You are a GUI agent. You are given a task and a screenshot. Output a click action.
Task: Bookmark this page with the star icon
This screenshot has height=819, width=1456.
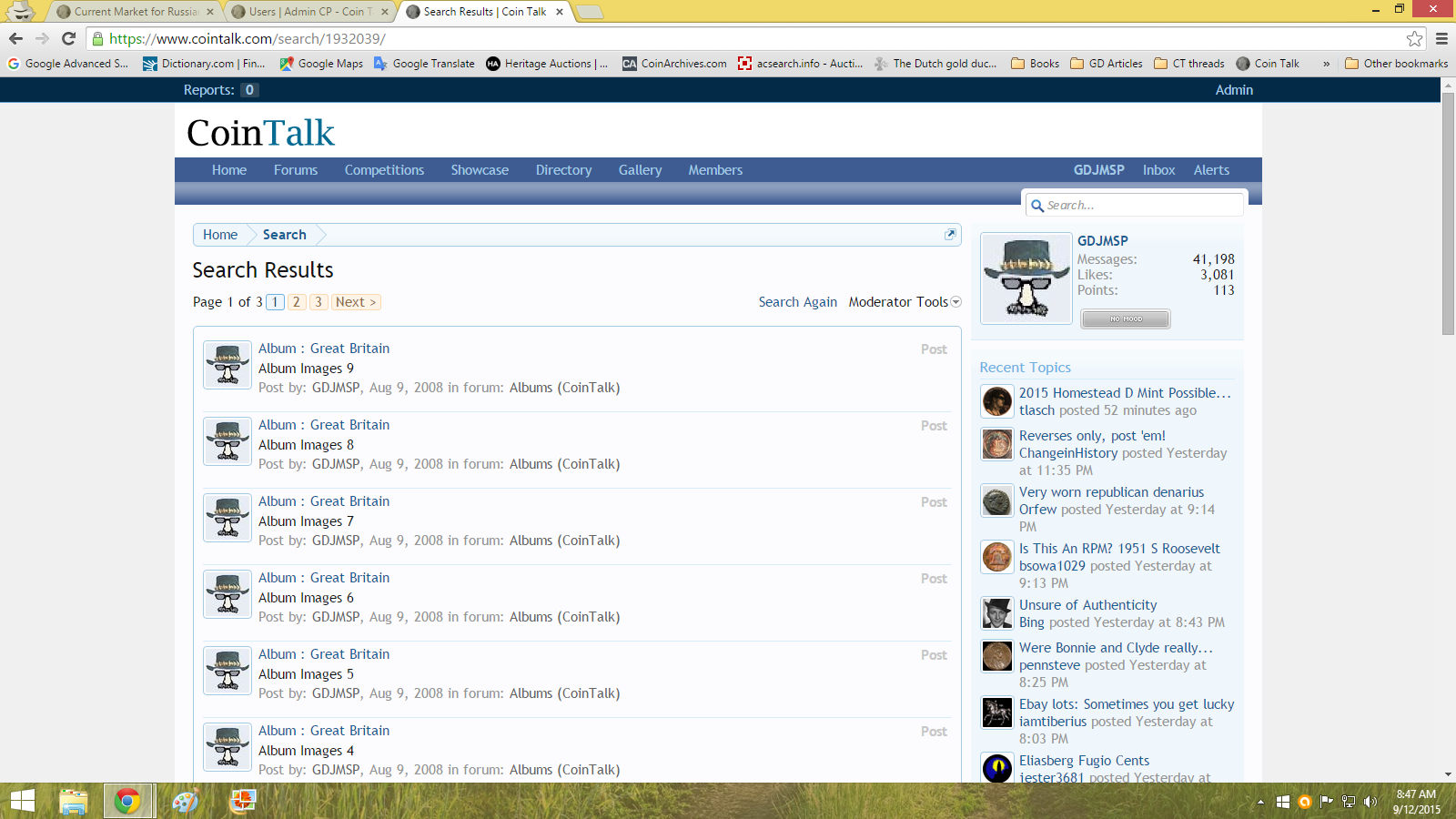click(x=1414, y=38)
